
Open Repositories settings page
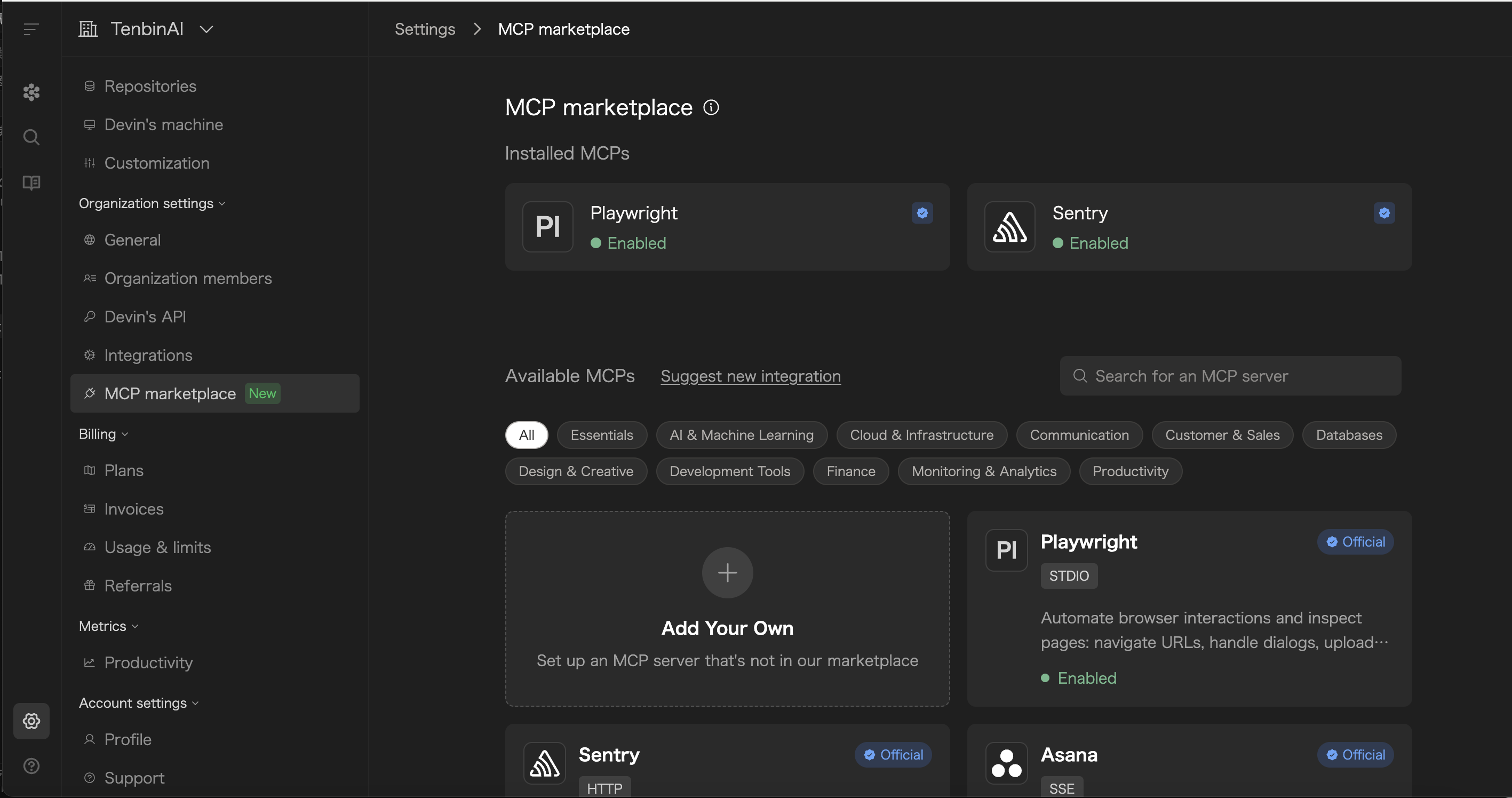(x=215, y=86)
